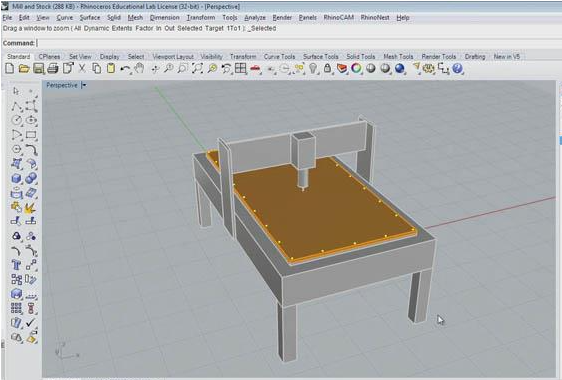
Task: Save the model with floppy disk icon
Action: pyautogui.click(x=38, y=68)
